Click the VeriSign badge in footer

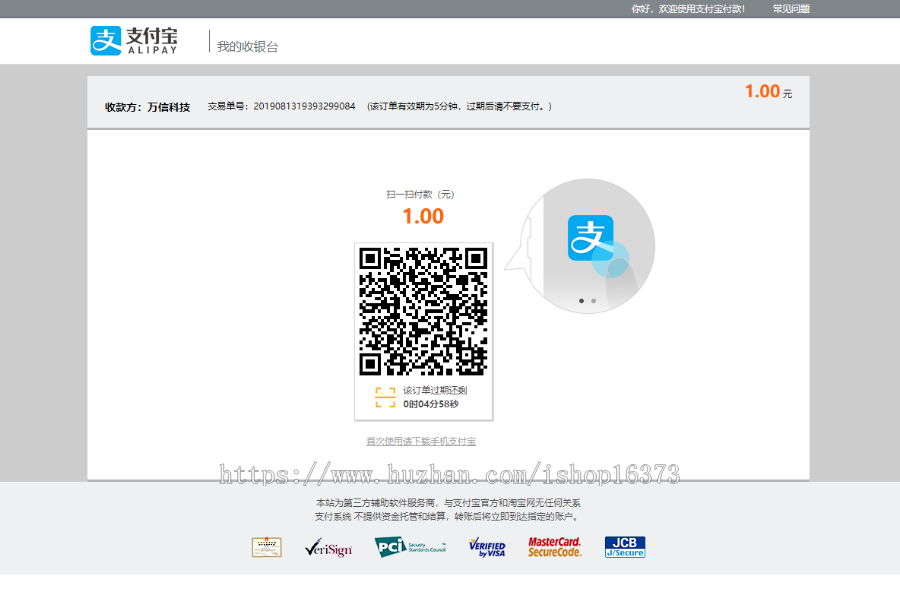[328, 548]
